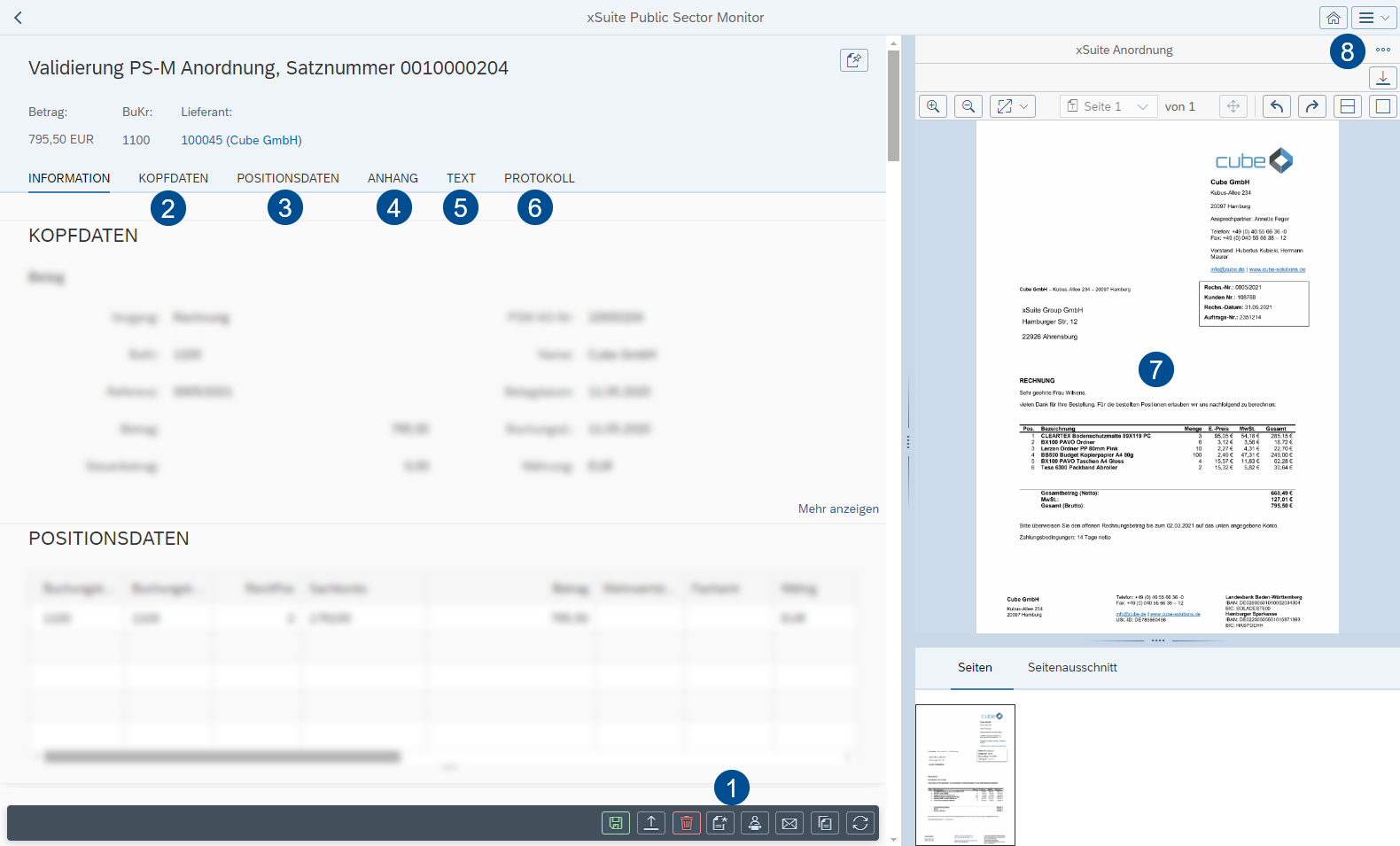Select the page 1 thumbnail preview
This screenshot has height=846, width=1400.
click(965, 774)
